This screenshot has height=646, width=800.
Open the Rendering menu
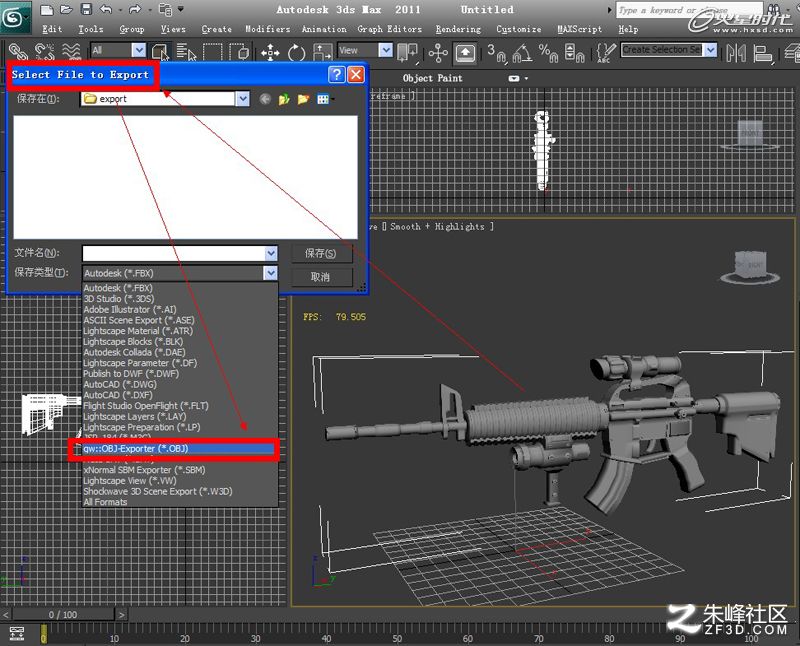click(x=458, y=29)
